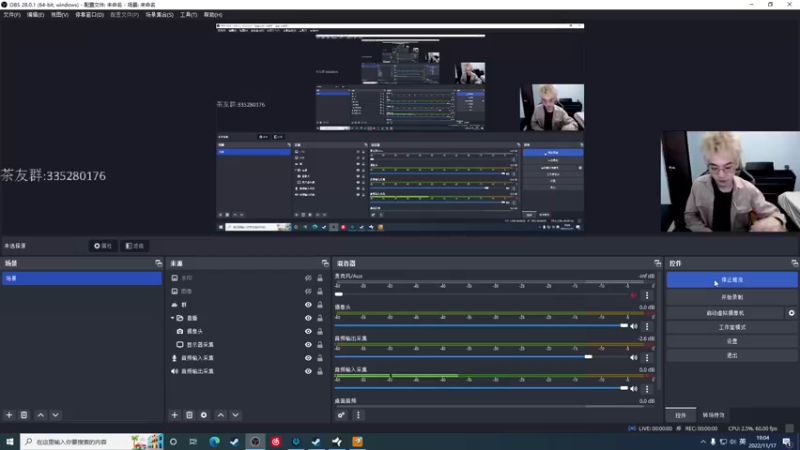The image size is (800, 450).
Task: Click lock icon for 显示器采集 source
Action: pyautogui.click(x=320, y=344)
